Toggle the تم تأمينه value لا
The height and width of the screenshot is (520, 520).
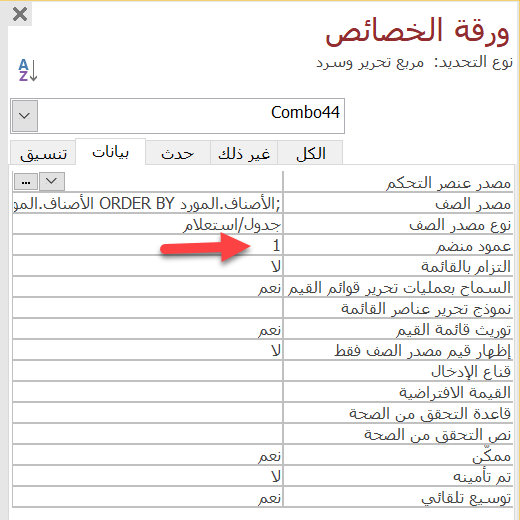[147, 477]
